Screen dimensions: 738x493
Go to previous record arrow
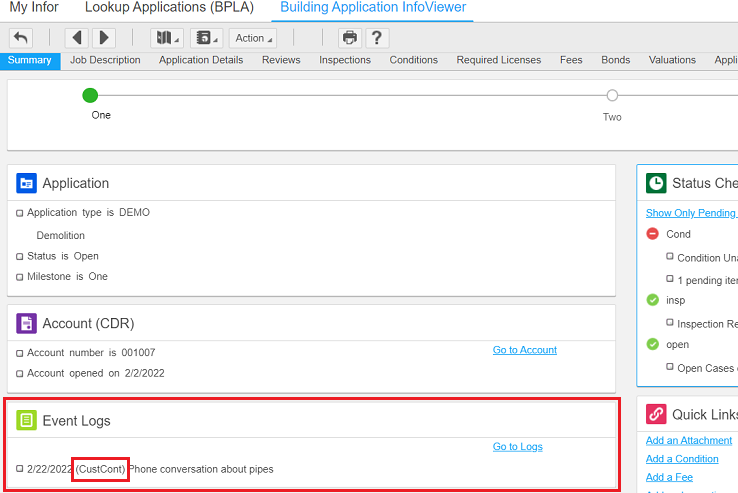[x=77, y=38]
